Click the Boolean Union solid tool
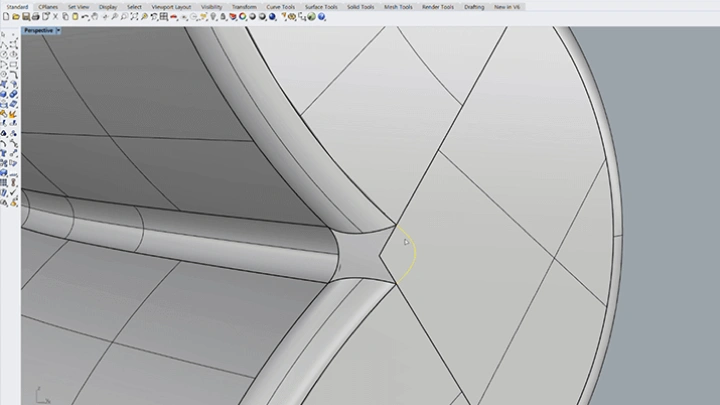Viewport: 720px width, 405px height. [13, 94]
